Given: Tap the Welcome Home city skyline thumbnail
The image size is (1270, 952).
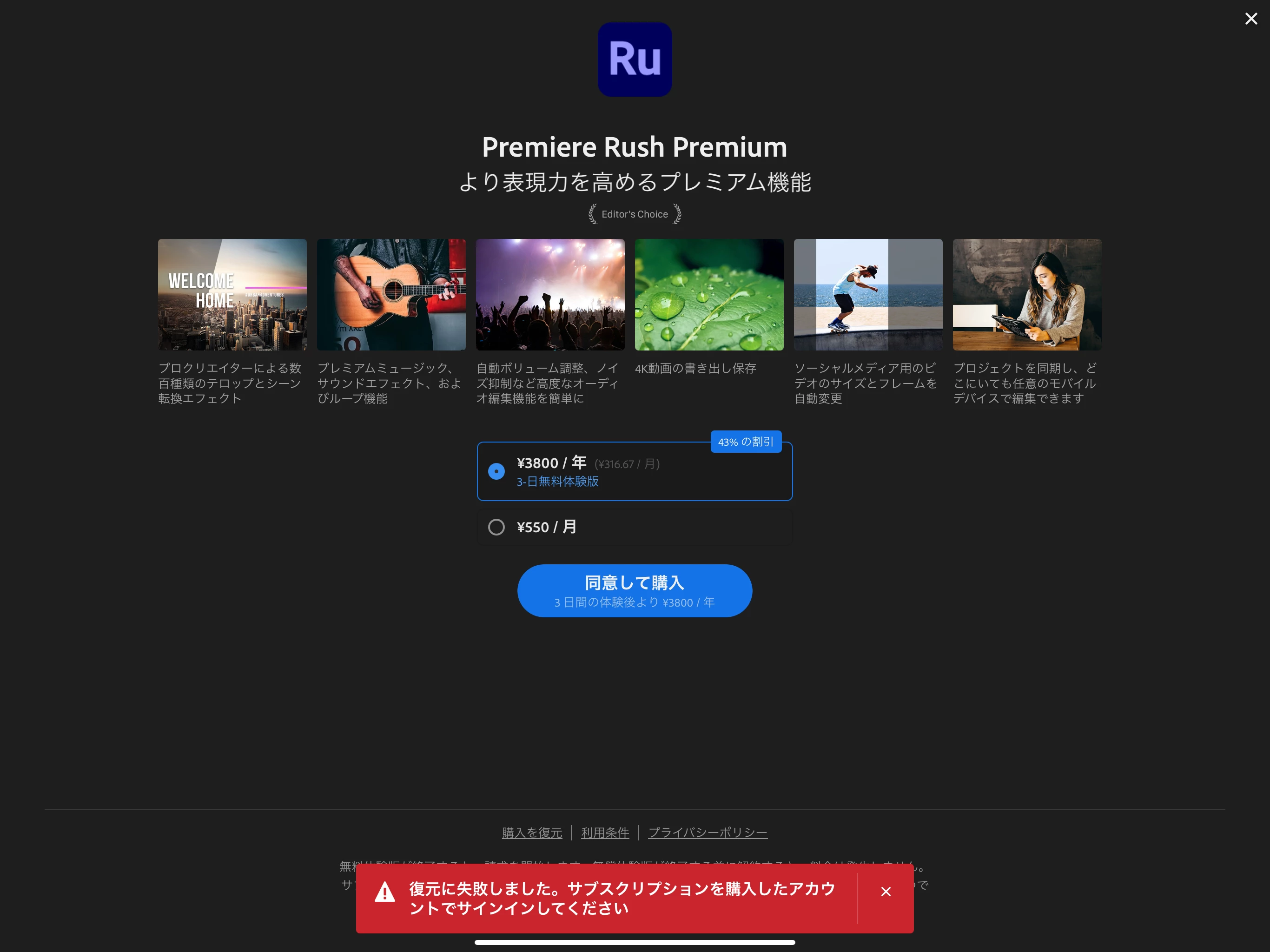Looking at the screenshot, I should 232,295.
